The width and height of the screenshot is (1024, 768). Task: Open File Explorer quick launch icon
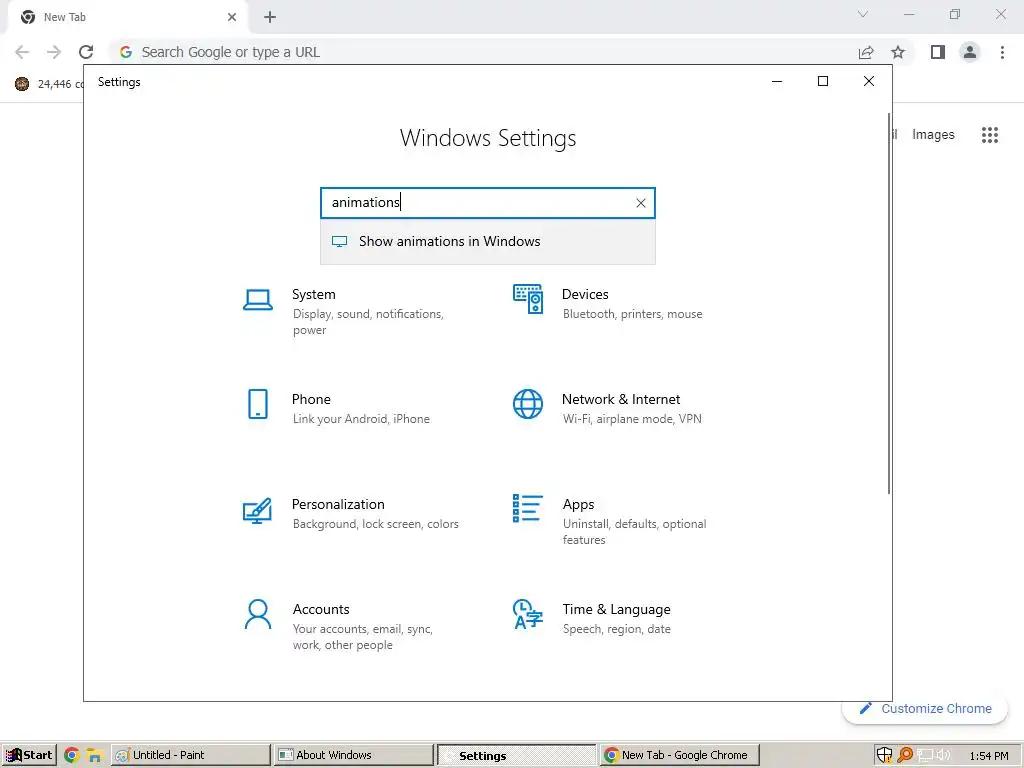pyautogui.click(x=95, y=756)
